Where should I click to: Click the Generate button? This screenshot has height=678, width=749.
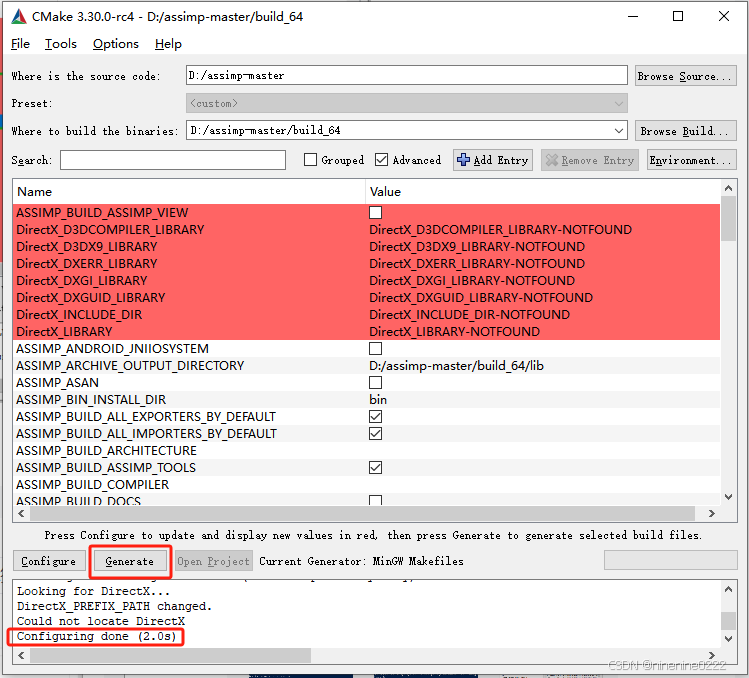click(130, 561)
